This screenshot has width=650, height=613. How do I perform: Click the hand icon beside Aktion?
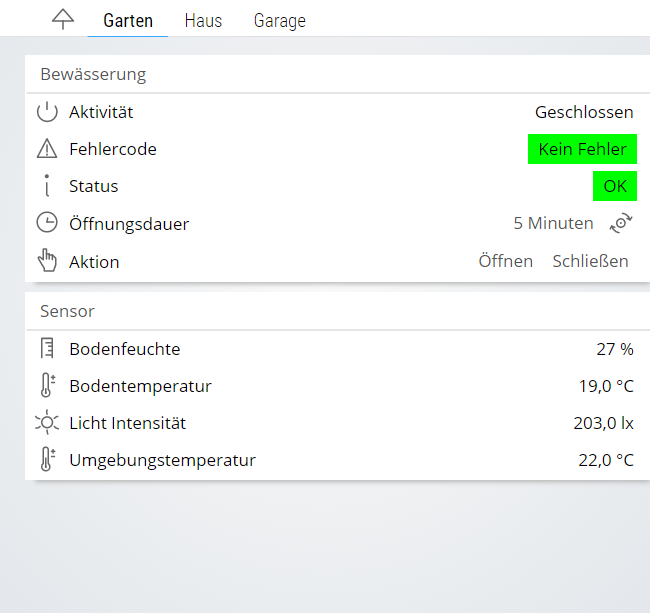[47, 261]
